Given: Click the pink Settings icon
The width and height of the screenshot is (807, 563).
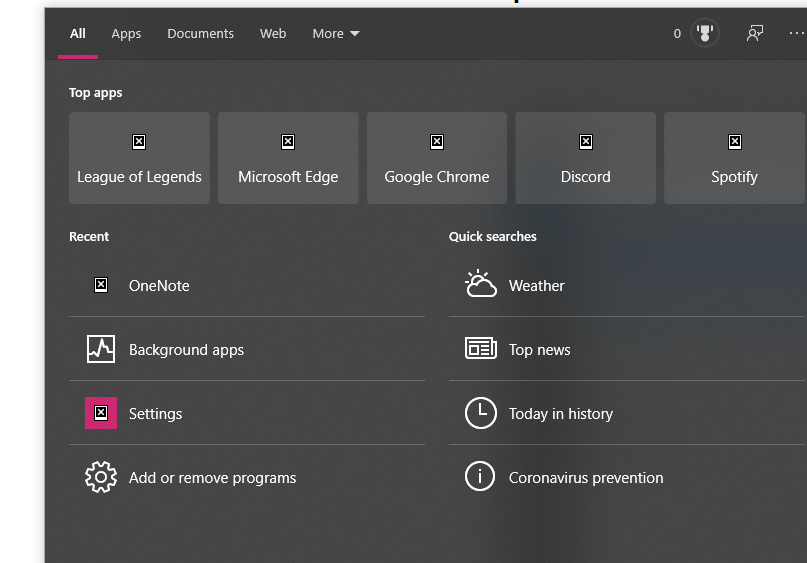Looking at the screenshot, I should tap(101, 413).
